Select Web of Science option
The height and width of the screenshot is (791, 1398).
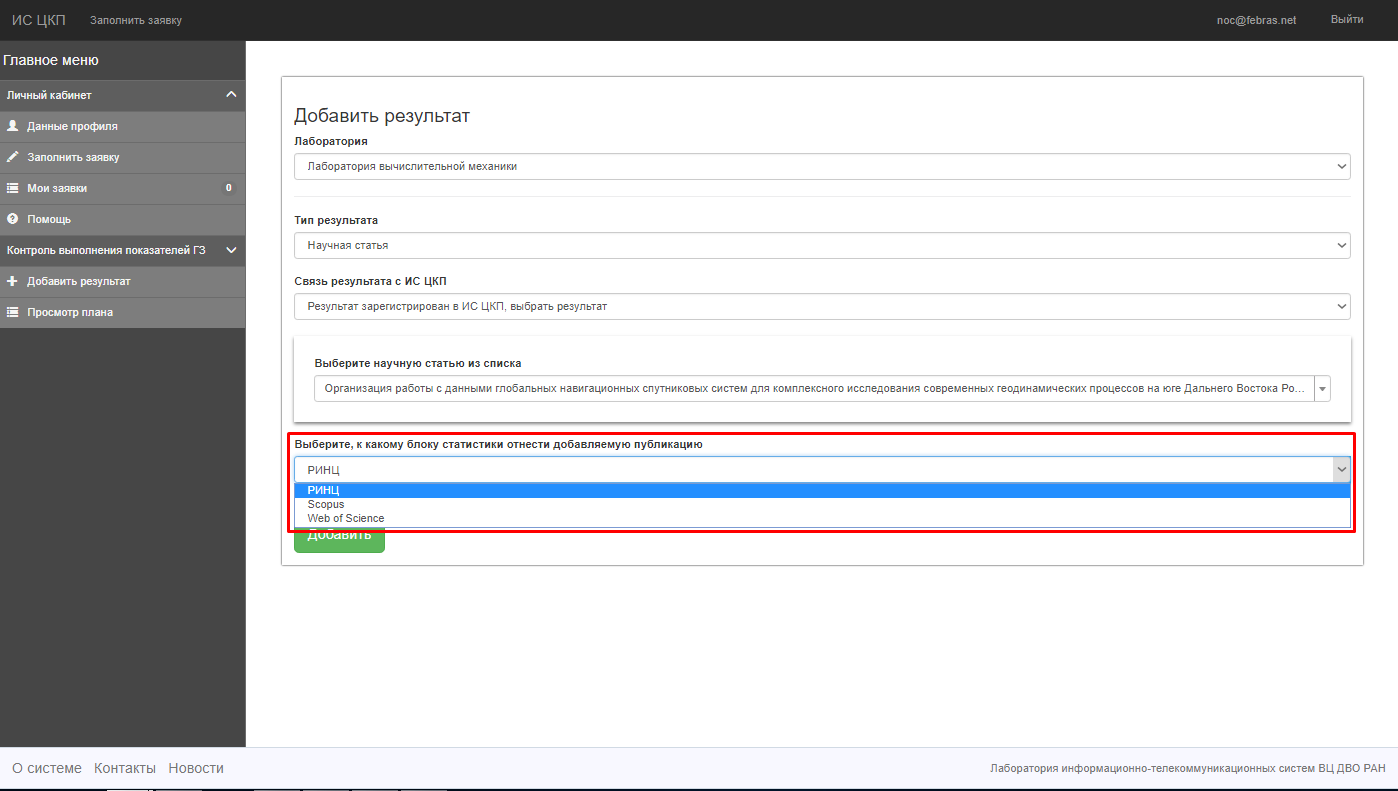tap(822, 518)
